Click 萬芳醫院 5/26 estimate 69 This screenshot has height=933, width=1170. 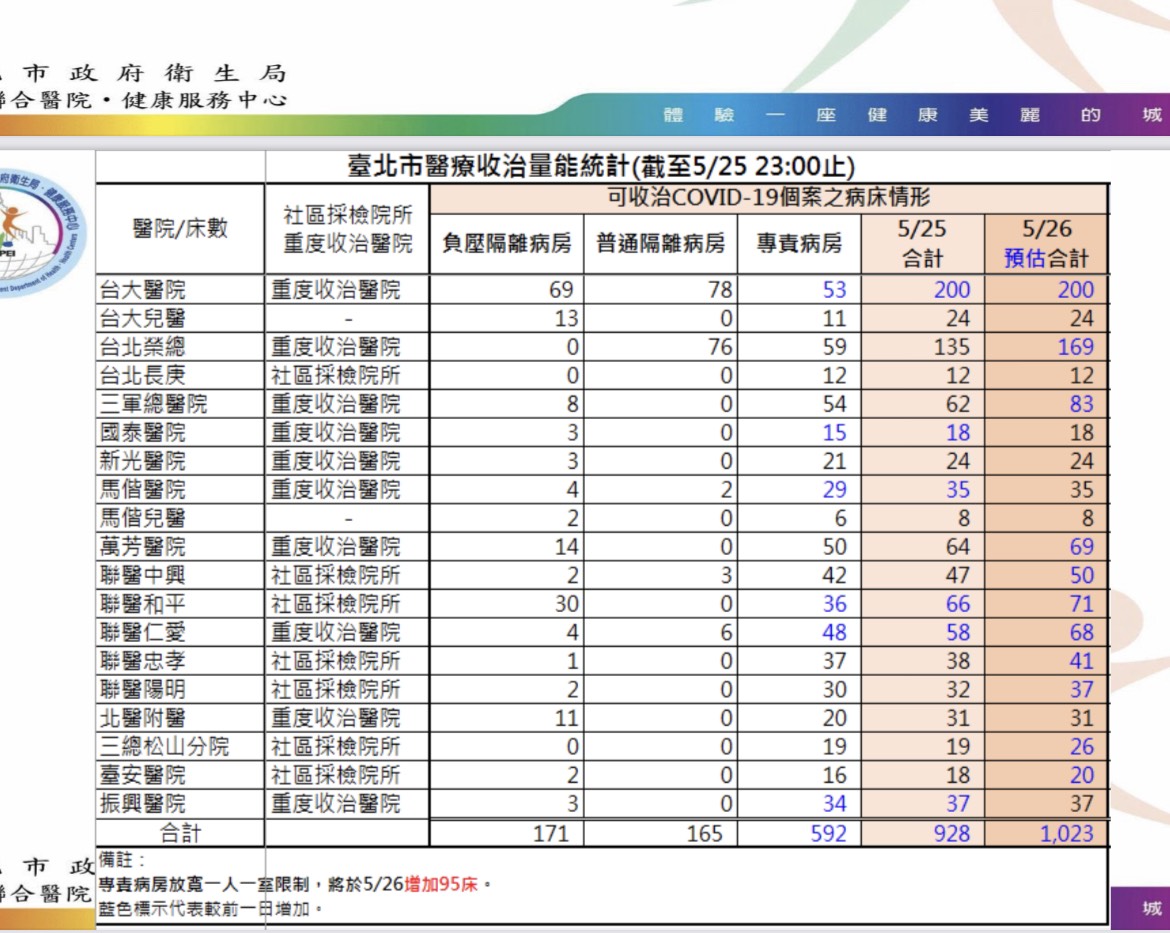click(1081, 546)
